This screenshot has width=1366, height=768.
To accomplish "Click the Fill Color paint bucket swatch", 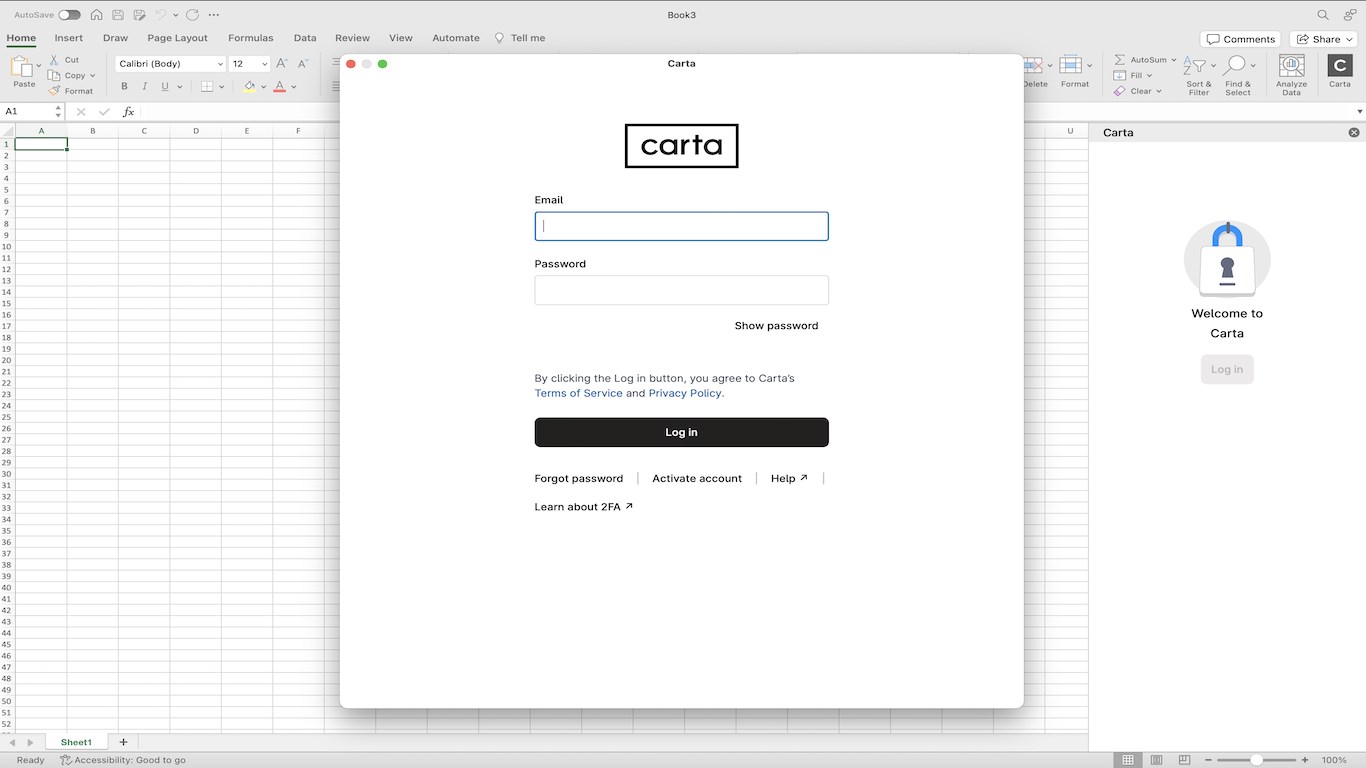I will coord(250,87).
